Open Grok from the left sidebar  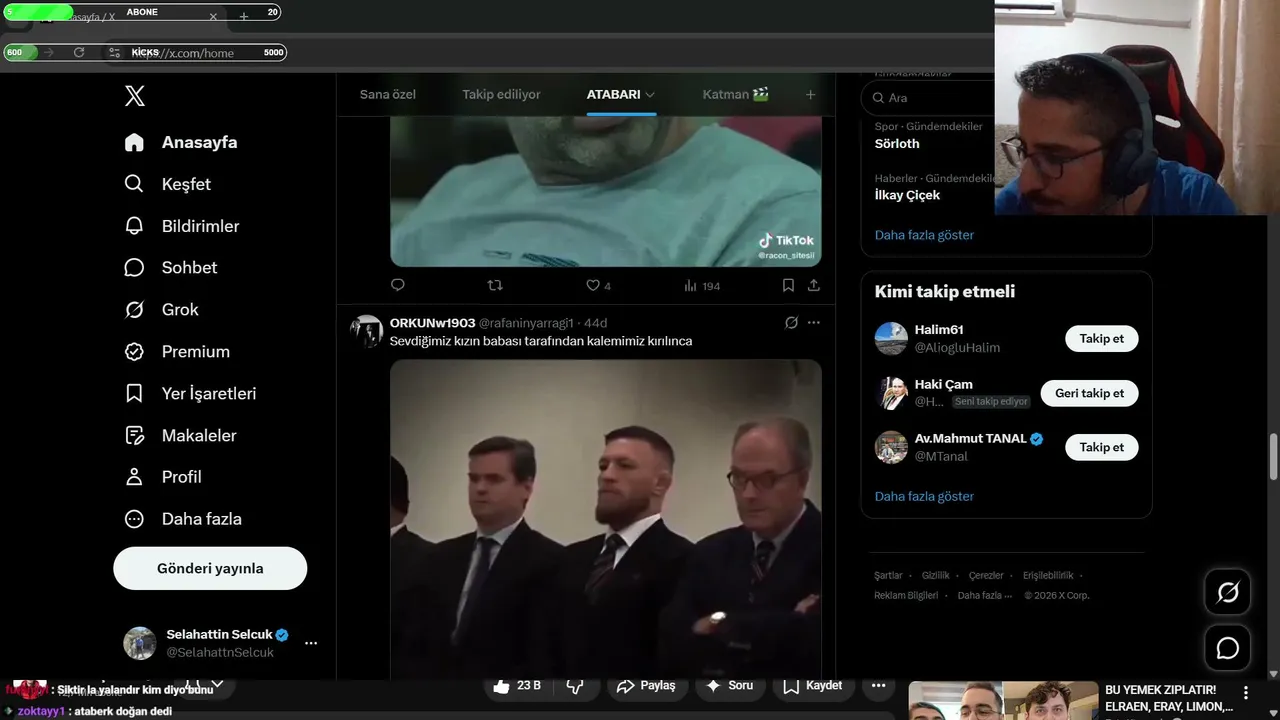tap(162, 309)
